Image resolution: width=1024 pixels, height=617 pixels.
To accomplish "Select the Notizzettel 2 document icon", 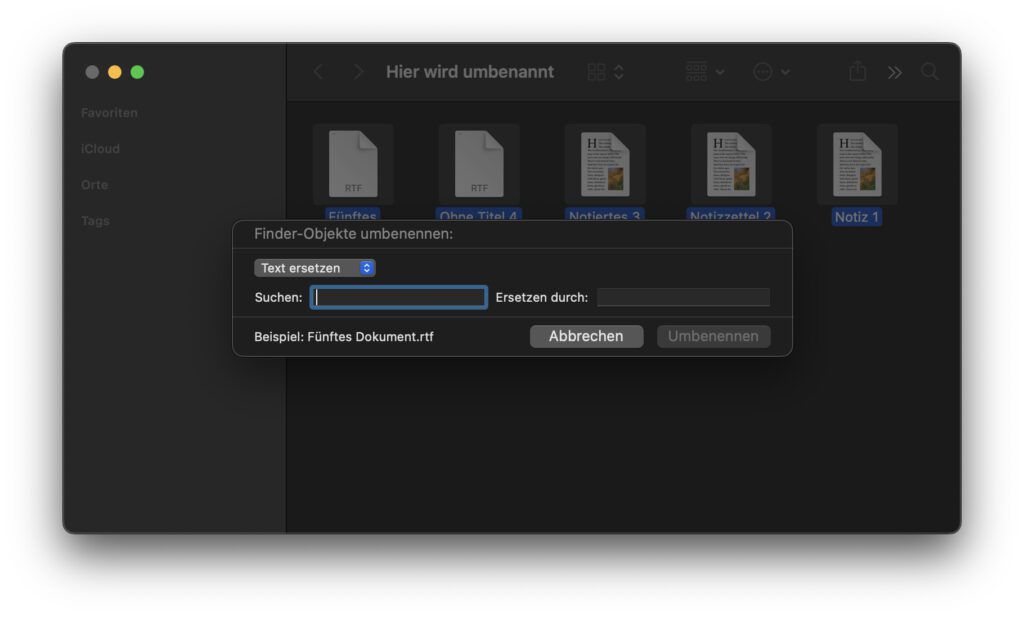I will click(x=731, y=164).
